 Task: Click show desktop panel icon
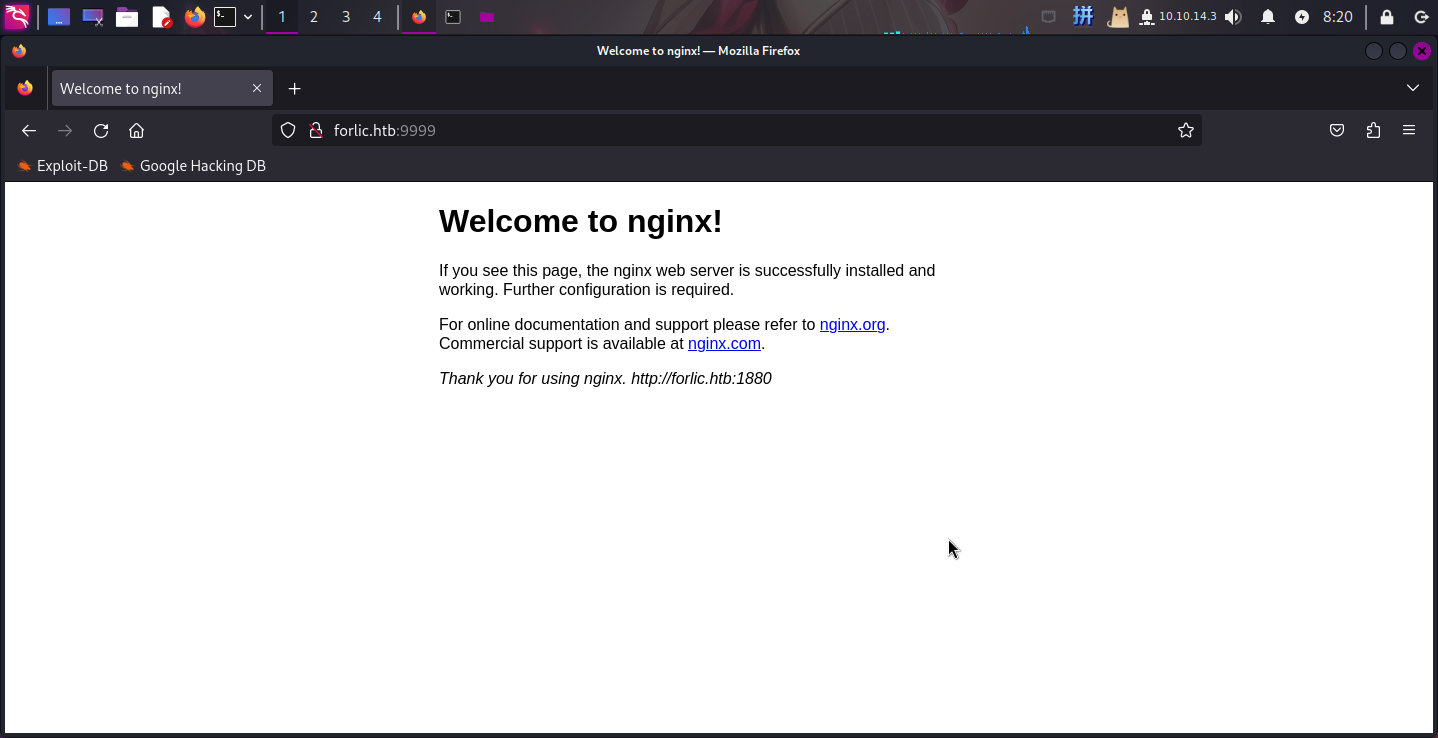(x=59, y=17)
